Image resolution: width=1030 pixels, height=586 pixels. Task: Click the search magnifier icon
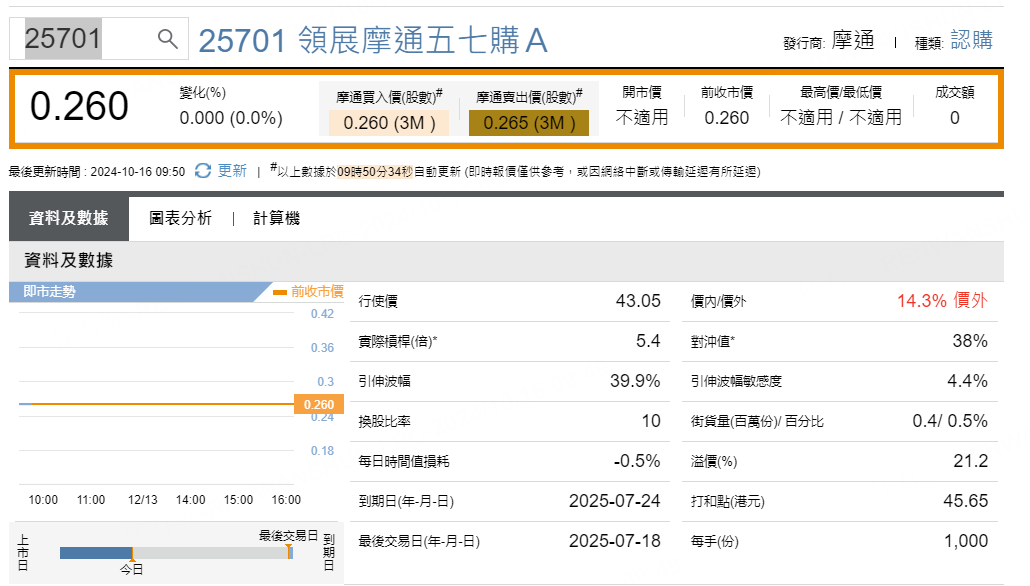pos(168,39)
